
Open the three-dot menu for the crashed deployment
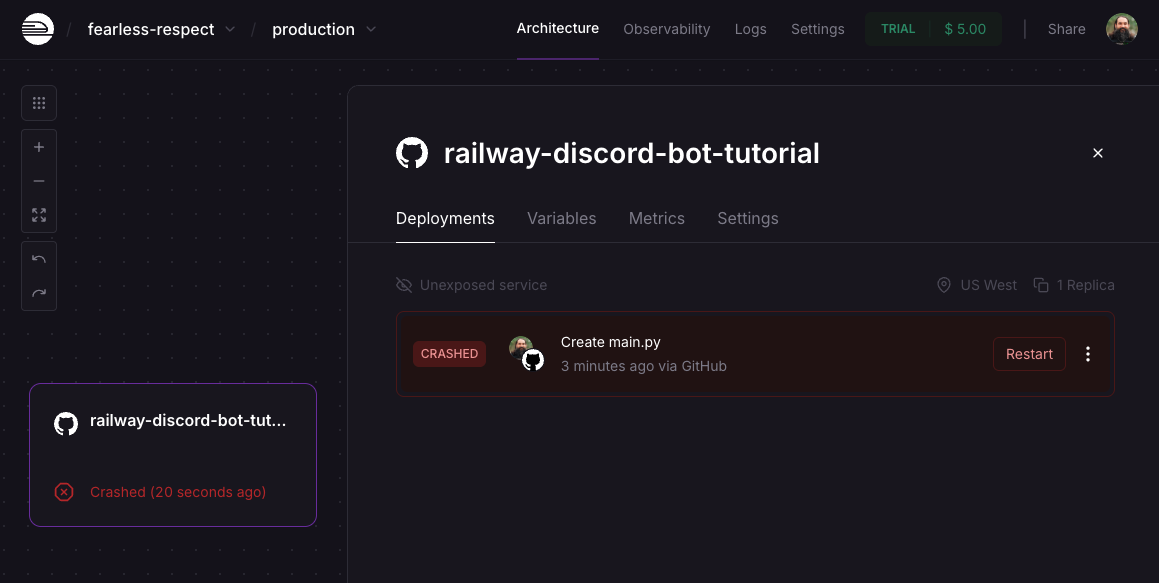(1088, 354)
